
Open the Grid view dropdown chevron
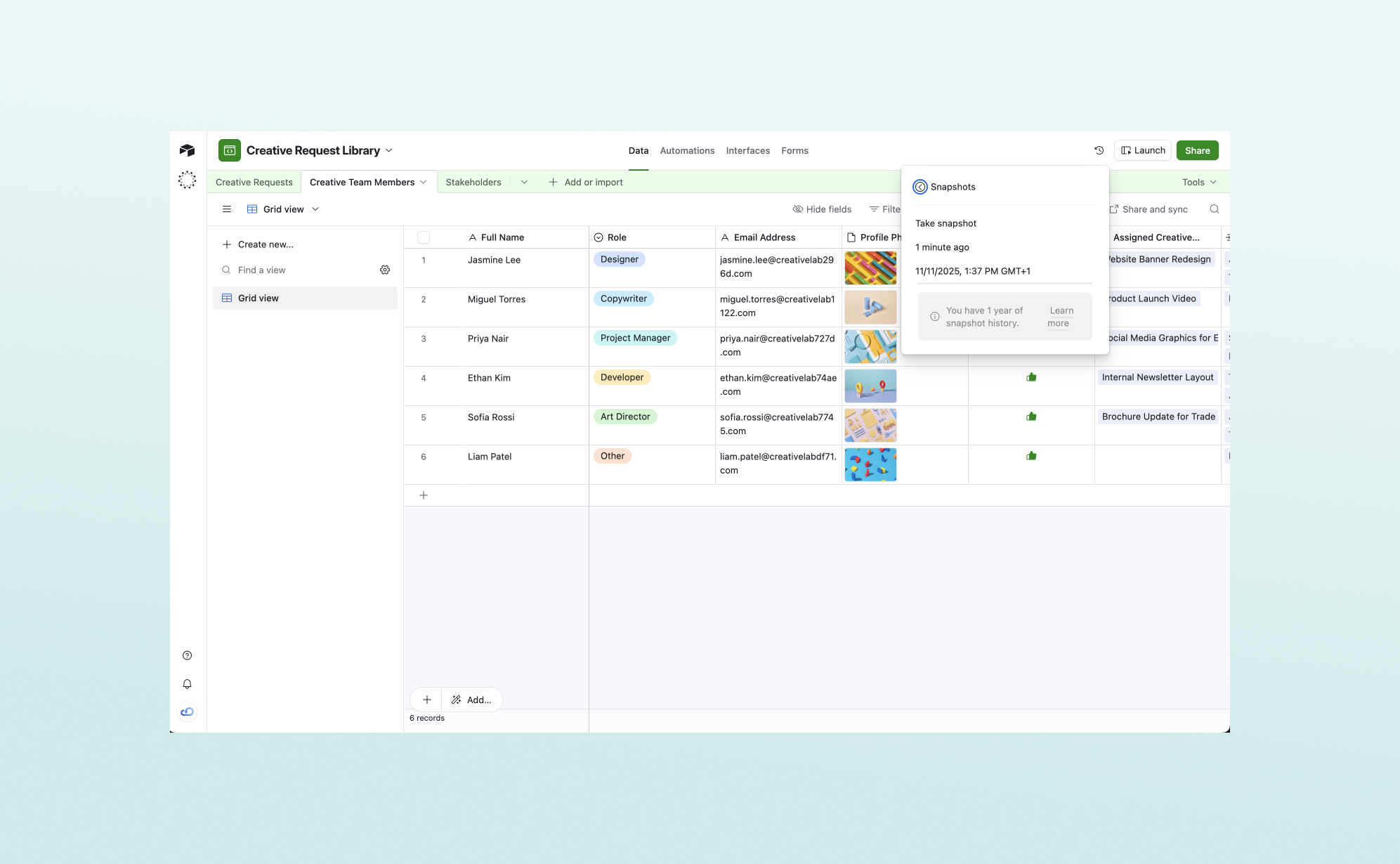(315, 209)
